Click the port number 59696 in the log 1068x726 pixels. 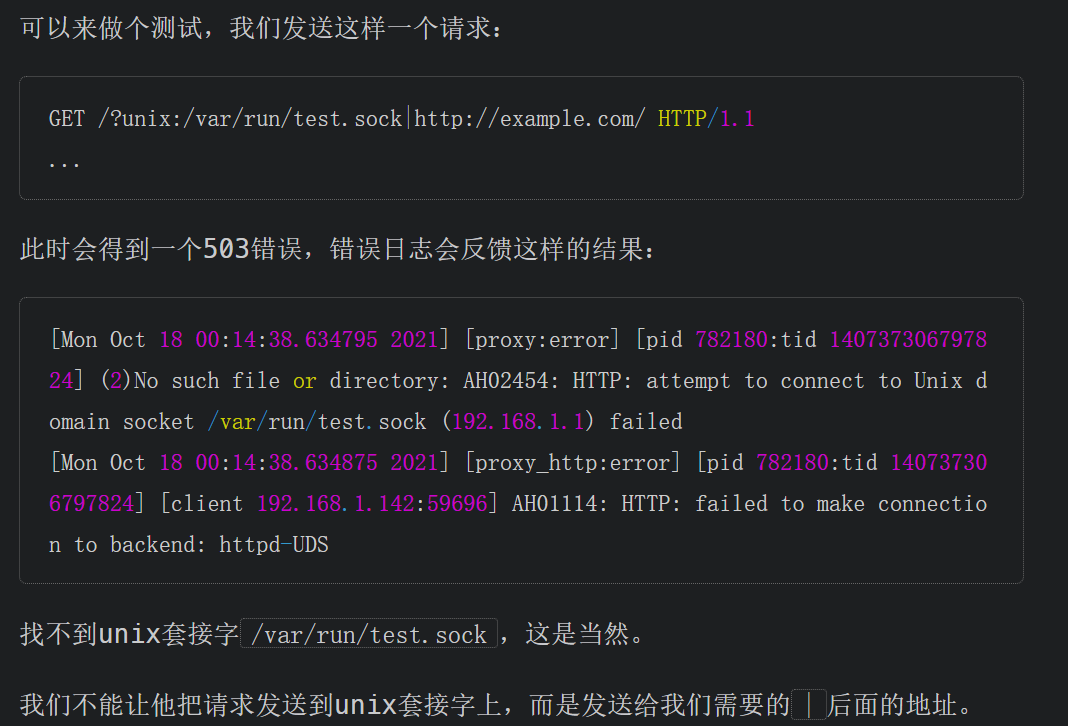tap(457, 504)
